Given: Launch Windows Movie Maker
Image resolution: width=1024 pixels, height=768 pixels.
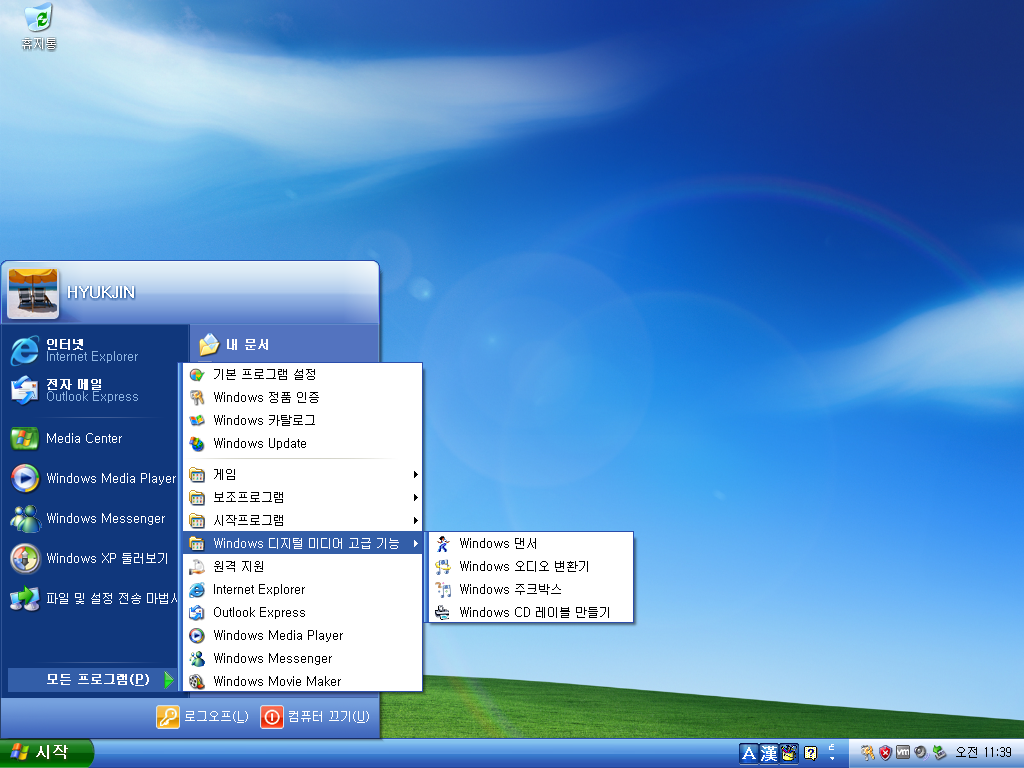Looking at the screenshot, I should pos(302,681).
